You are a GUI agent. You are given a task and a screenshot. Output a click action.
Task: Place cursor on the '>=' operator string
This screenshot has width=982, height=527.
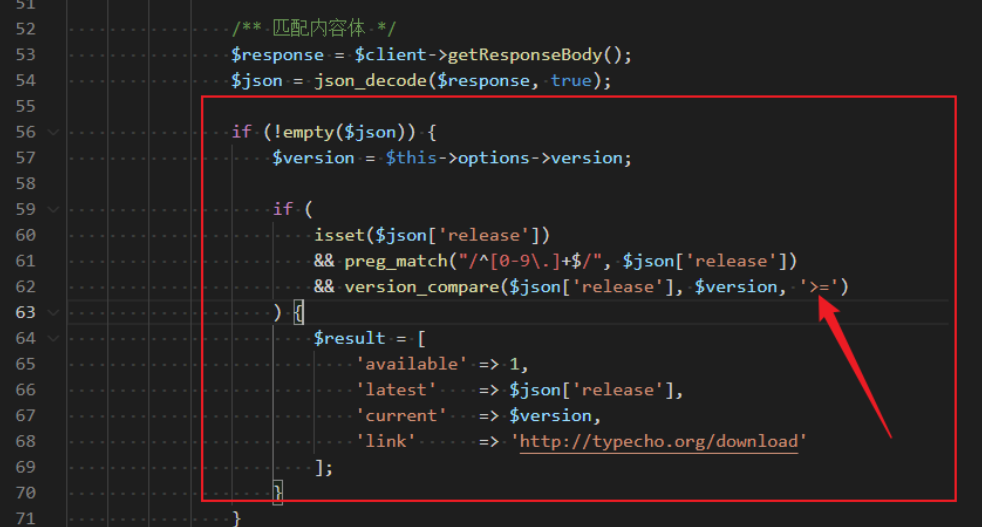pyautogui.click(x=824, y=287)
